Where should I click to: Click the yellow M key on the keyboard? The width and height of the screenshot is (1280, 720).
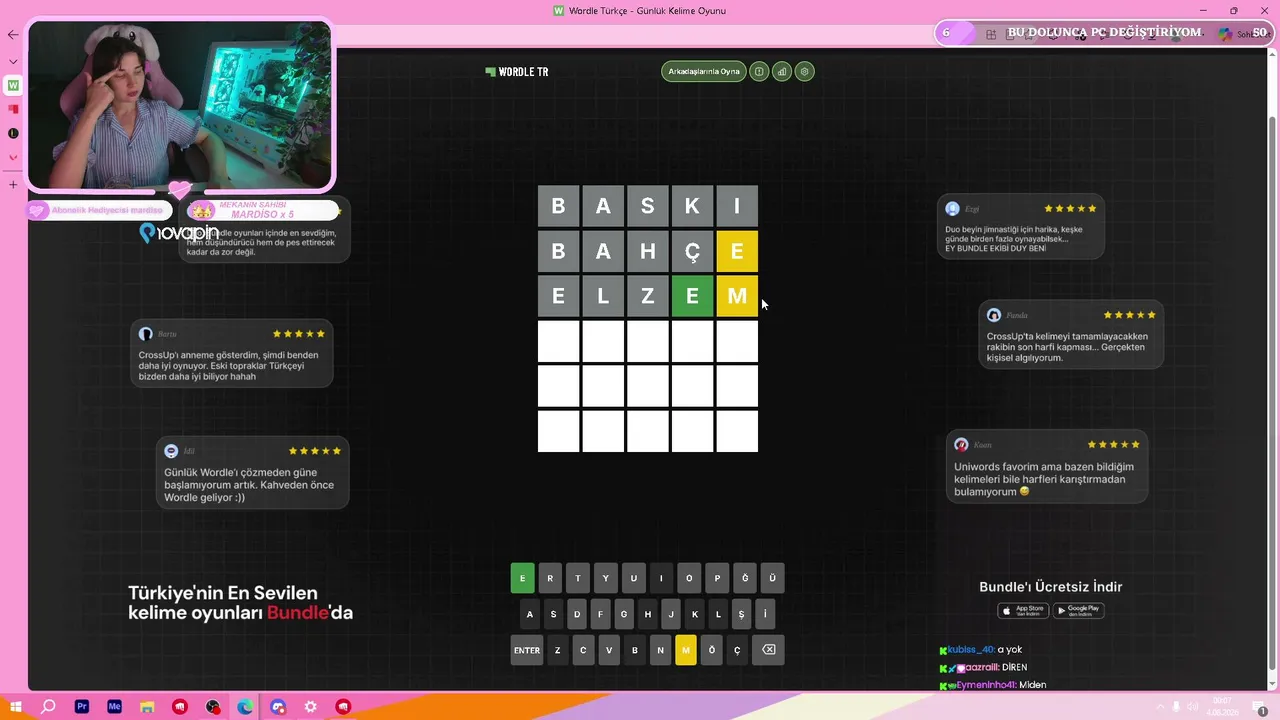tap(685, 650)
